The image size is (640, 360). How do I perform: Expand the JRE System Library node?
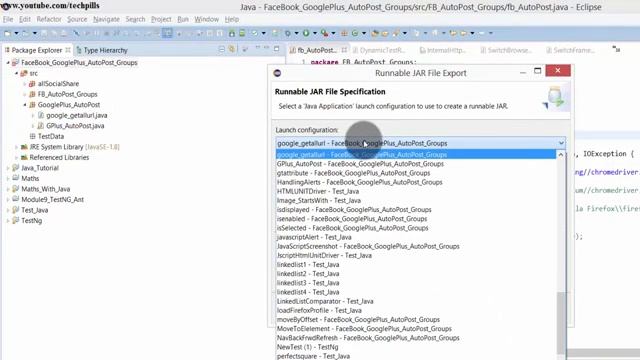16,147
